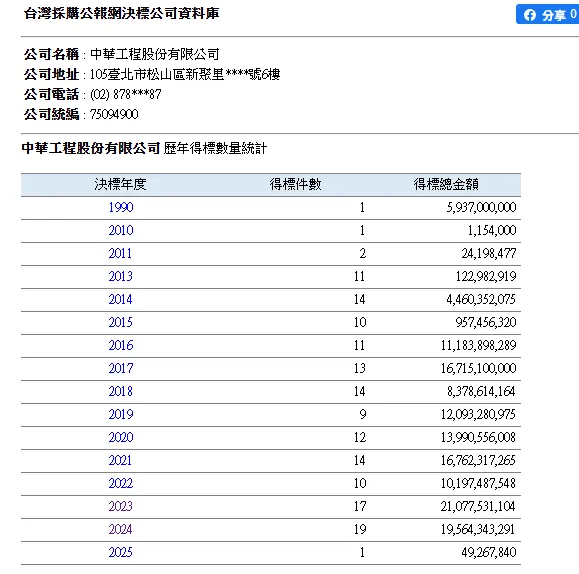Screen dimensions: 579x574
Task: Click award count 12 in 2020 row
Action: tap(360, 437)
